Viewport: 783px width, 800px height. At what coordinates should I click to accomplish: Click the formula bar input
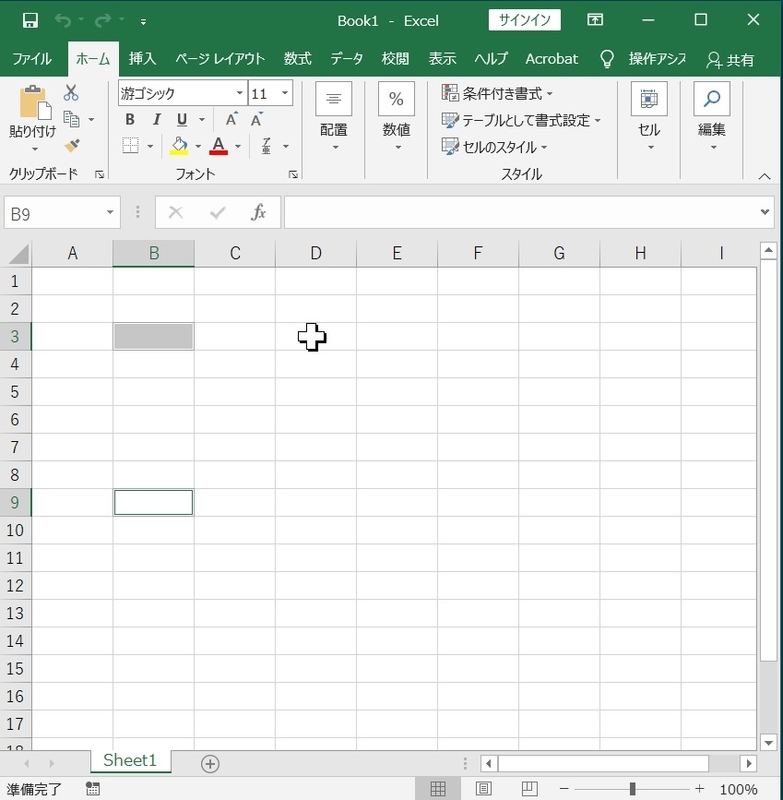click(520, 212)
